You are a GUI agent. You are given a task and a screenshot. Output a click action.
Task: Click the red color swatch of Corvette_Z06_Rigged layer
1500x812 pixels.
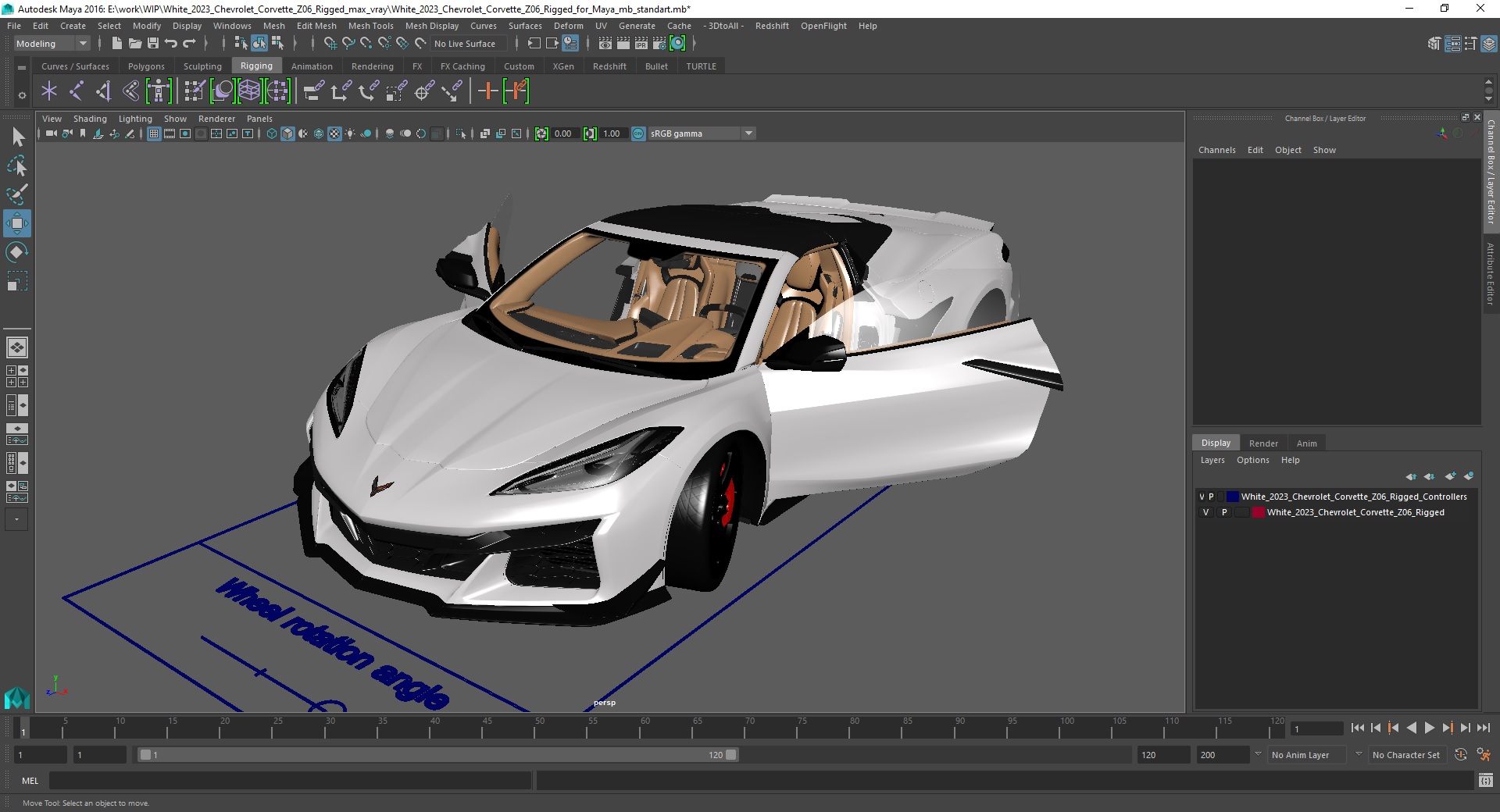pyautogui.click(x=1258, y=513)
